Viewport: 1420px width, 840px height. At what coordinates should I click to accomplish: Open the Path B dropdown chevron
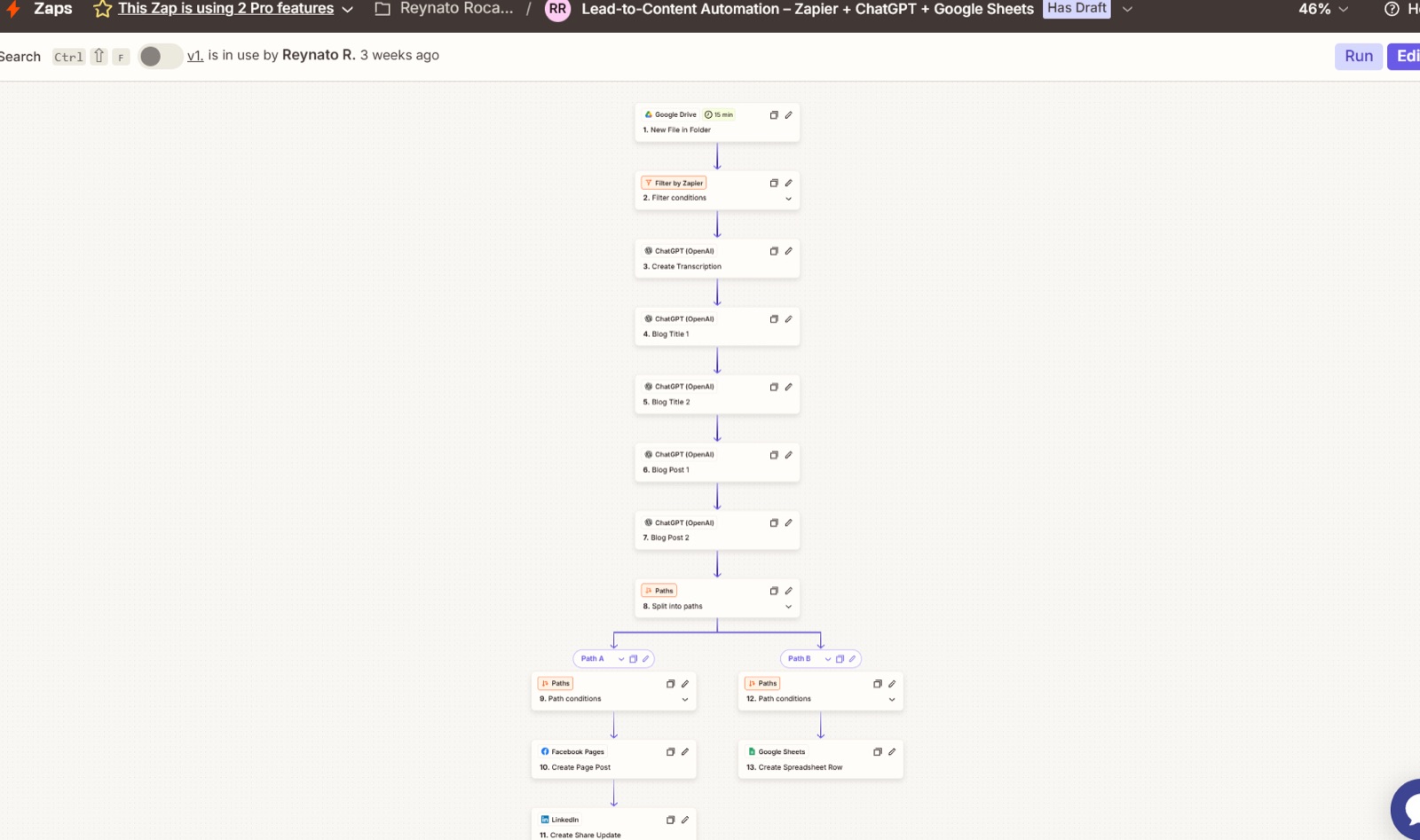(x=828, y=659)
